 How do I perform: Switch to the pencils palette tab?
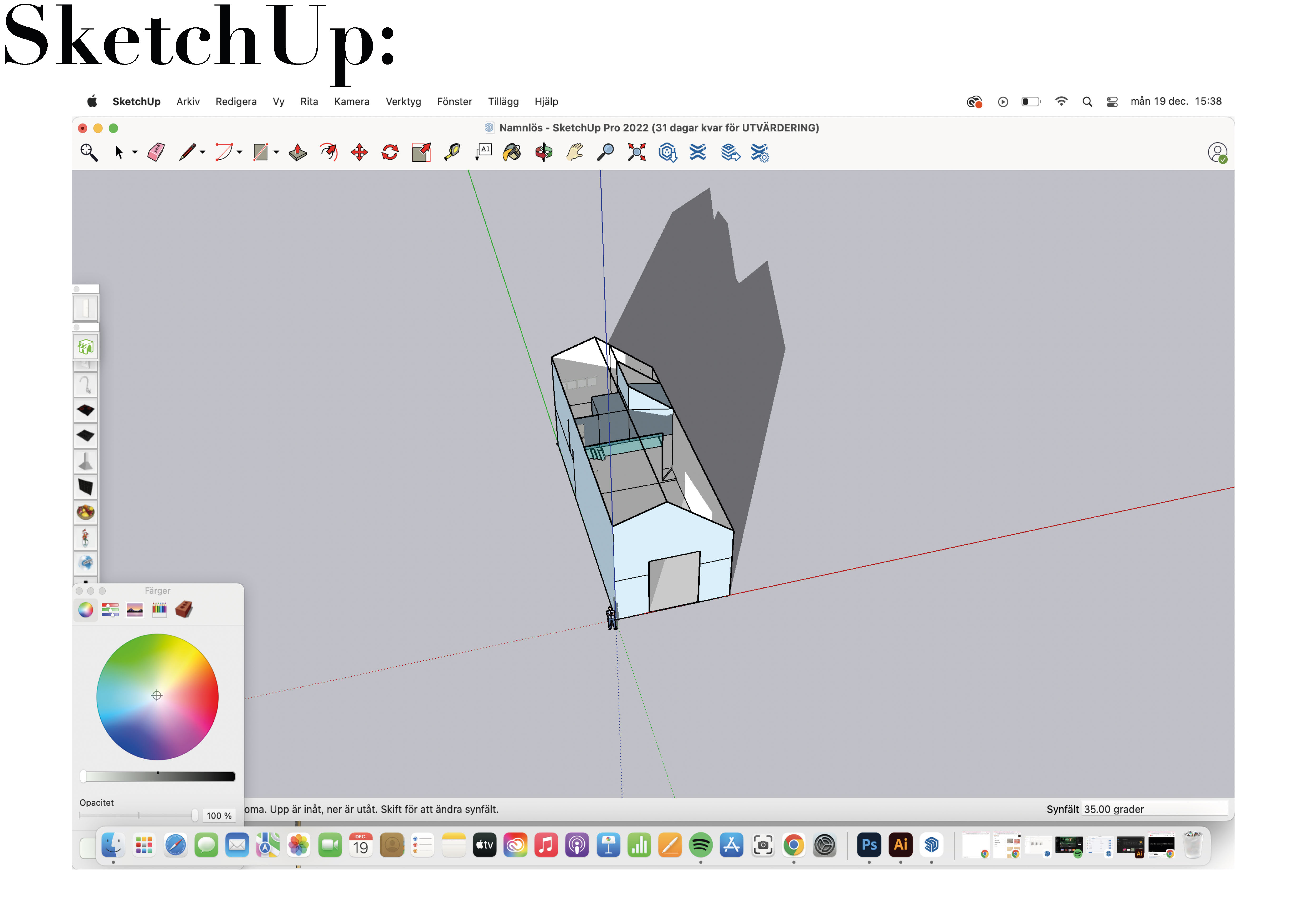click(159, 610)
